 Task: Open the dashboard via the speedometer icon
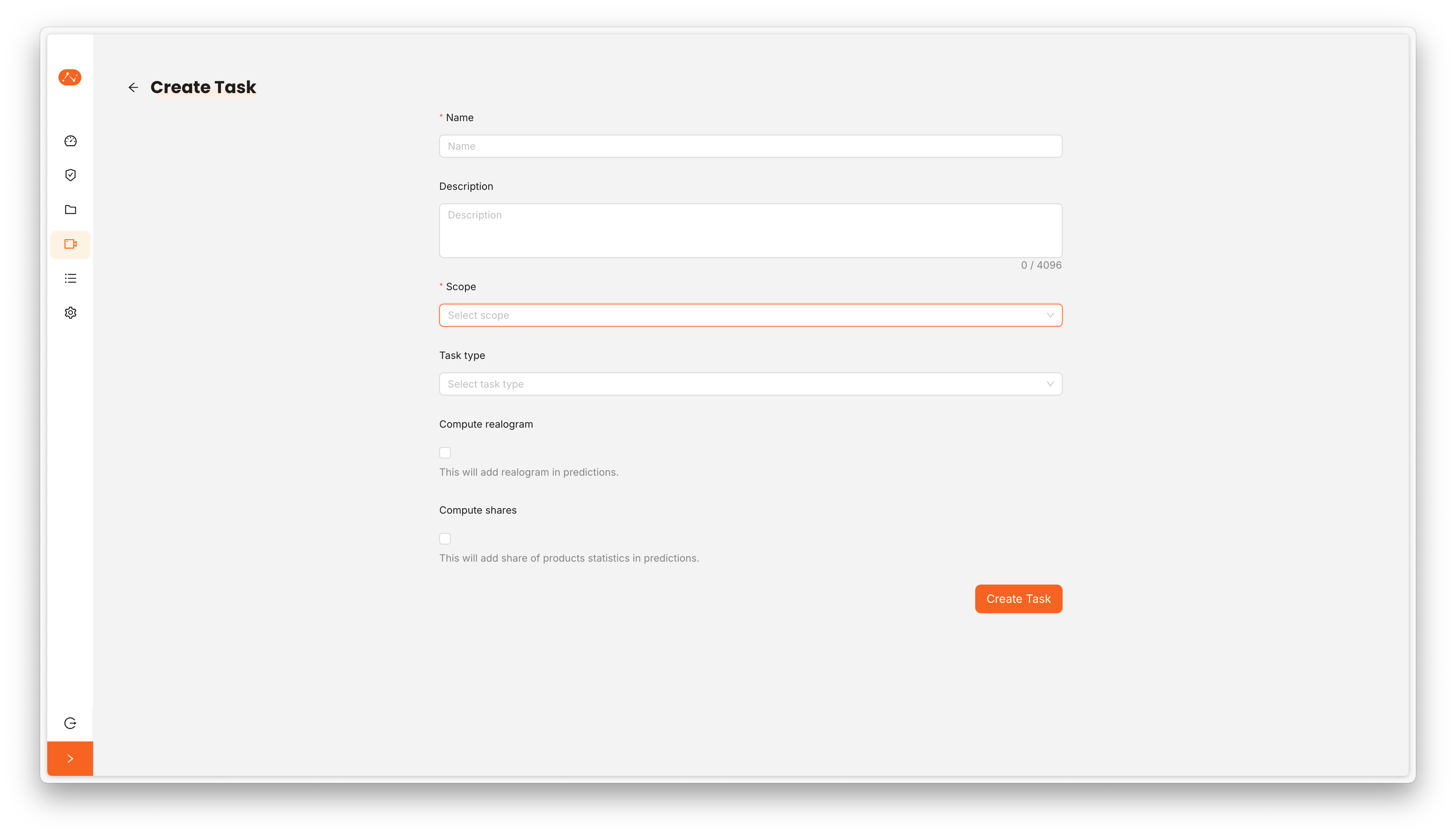click(x=70, y=141)
